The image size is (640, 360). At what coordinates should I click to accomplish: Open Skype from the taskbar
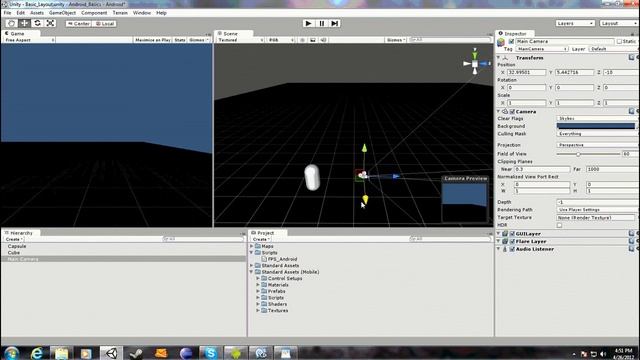tap(211, 353)
